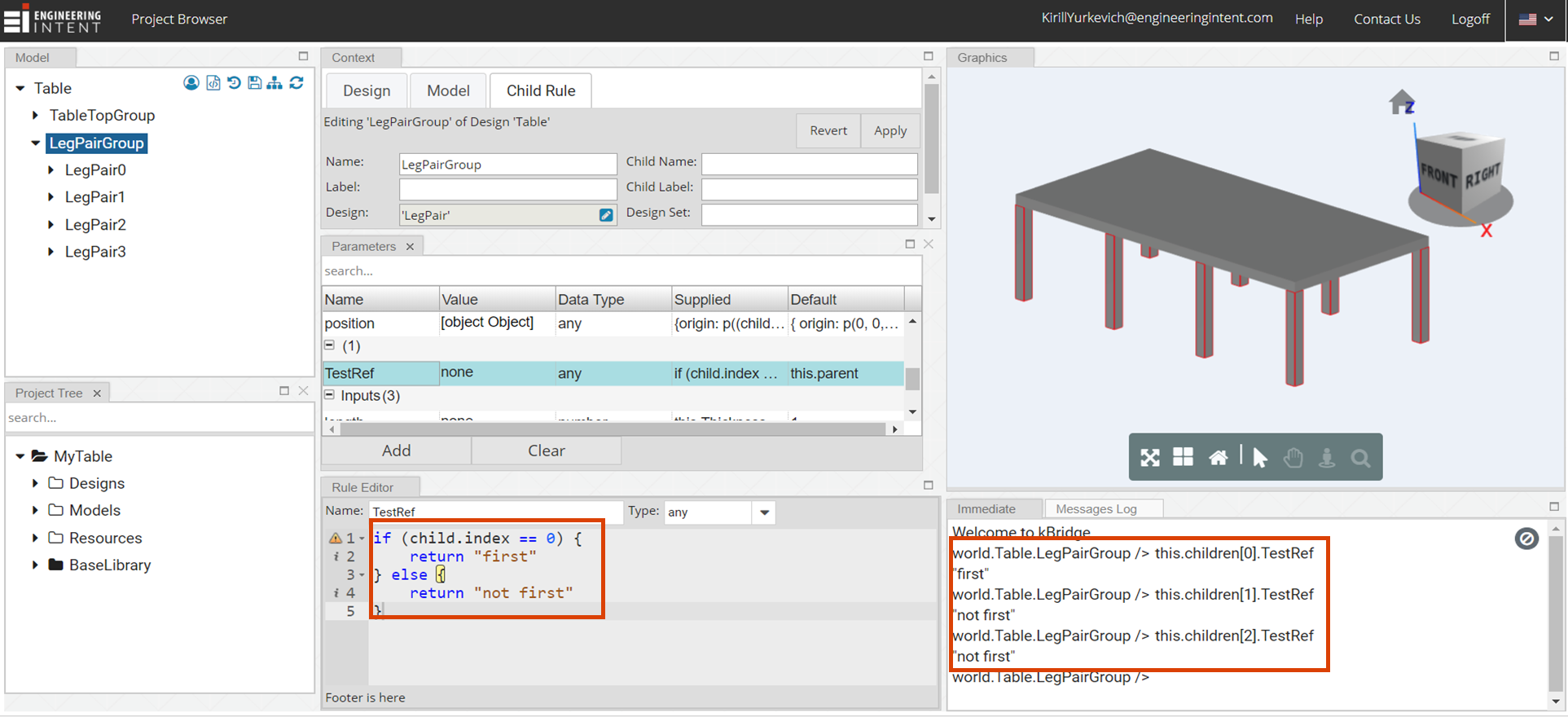
Task: Select the LegPair2 tree item
Action: pos(95,225)
